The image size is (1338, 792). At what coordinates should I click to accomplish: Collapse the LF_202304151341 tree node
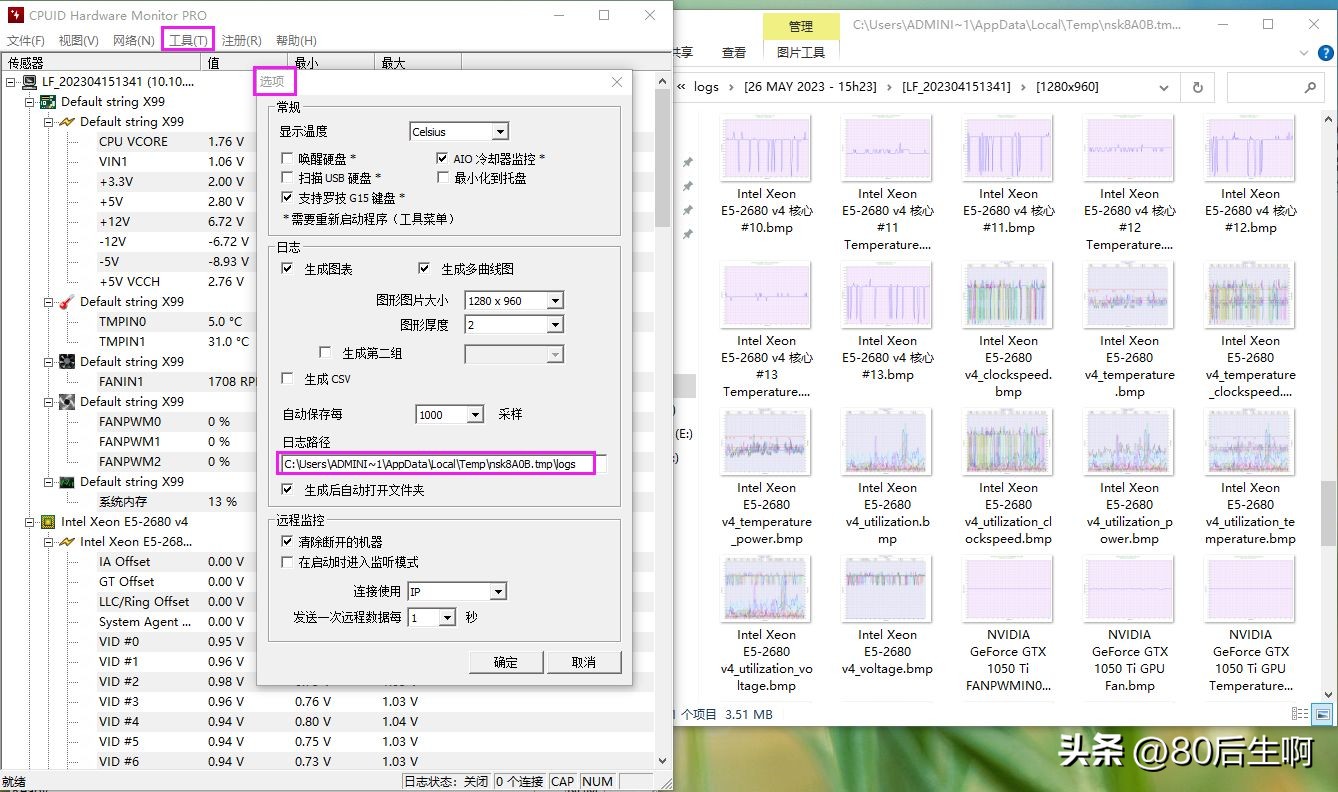pyautogui.click(x=8, y=82)
